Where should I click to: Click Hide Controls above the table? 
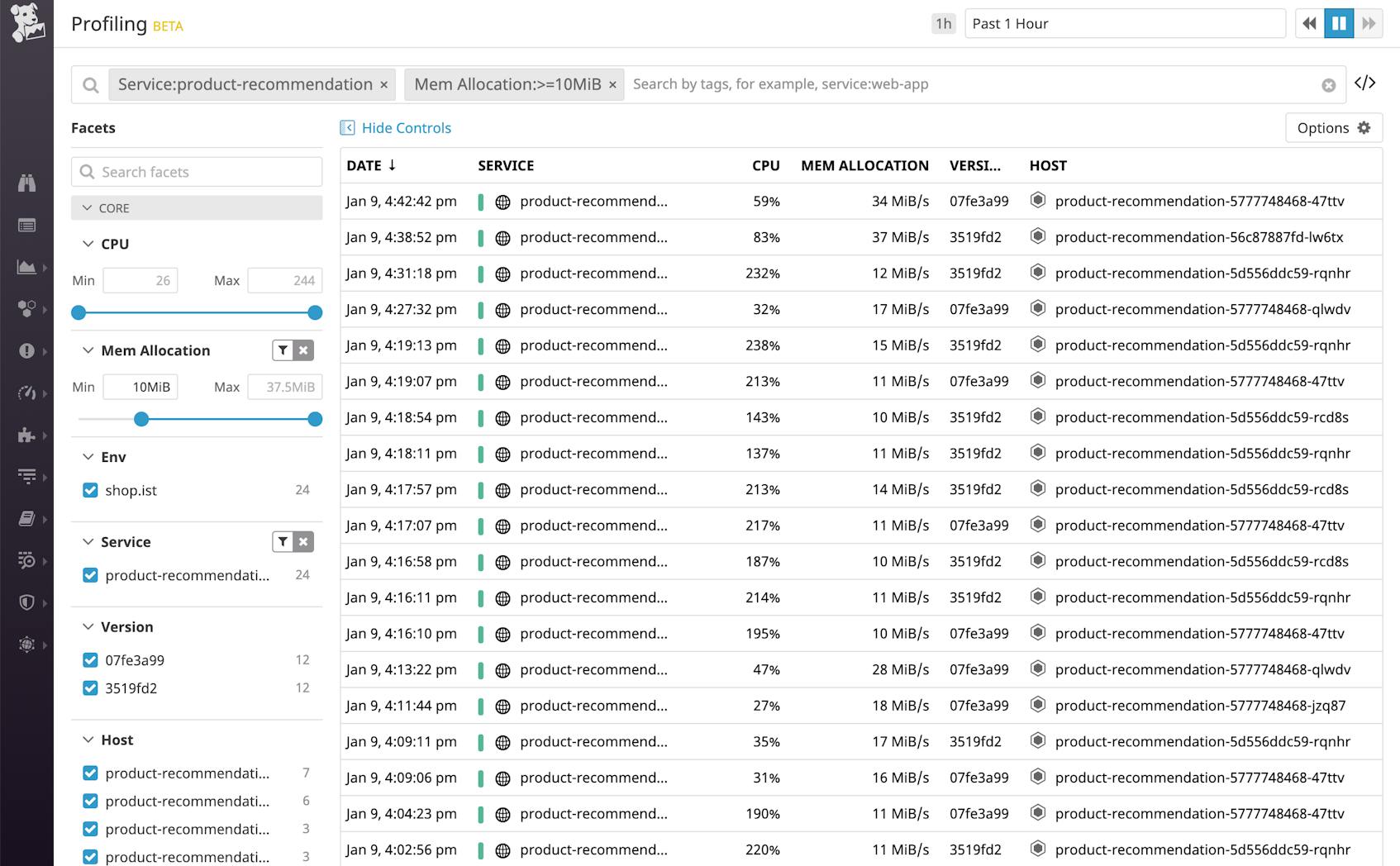coord(404,127)
